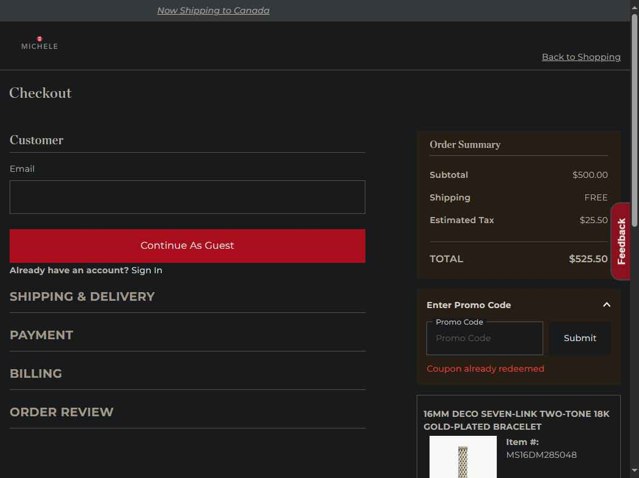Click into the Promo Code field

(x=485, y=338)
